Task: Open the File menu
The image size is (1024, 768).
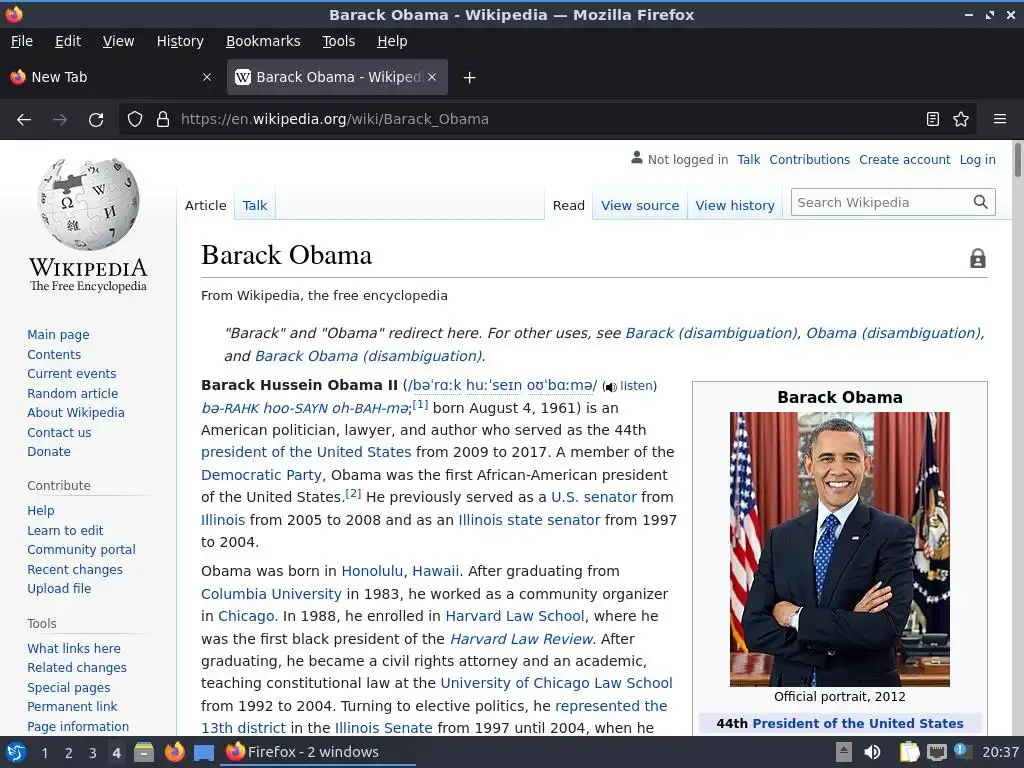Action: click(22, 41)
